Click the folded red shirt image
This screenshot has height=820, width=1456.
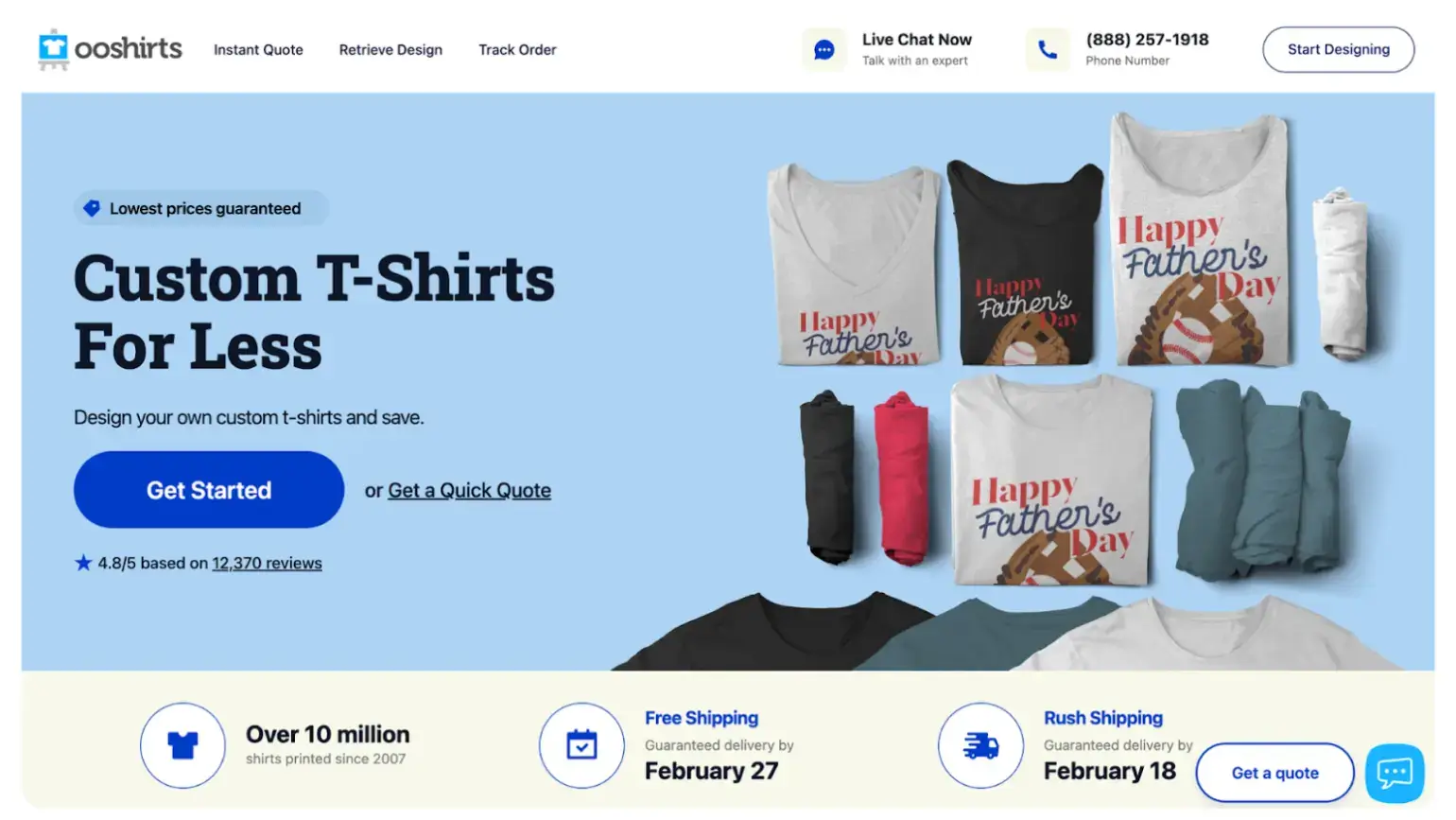(x=901, y=479)
